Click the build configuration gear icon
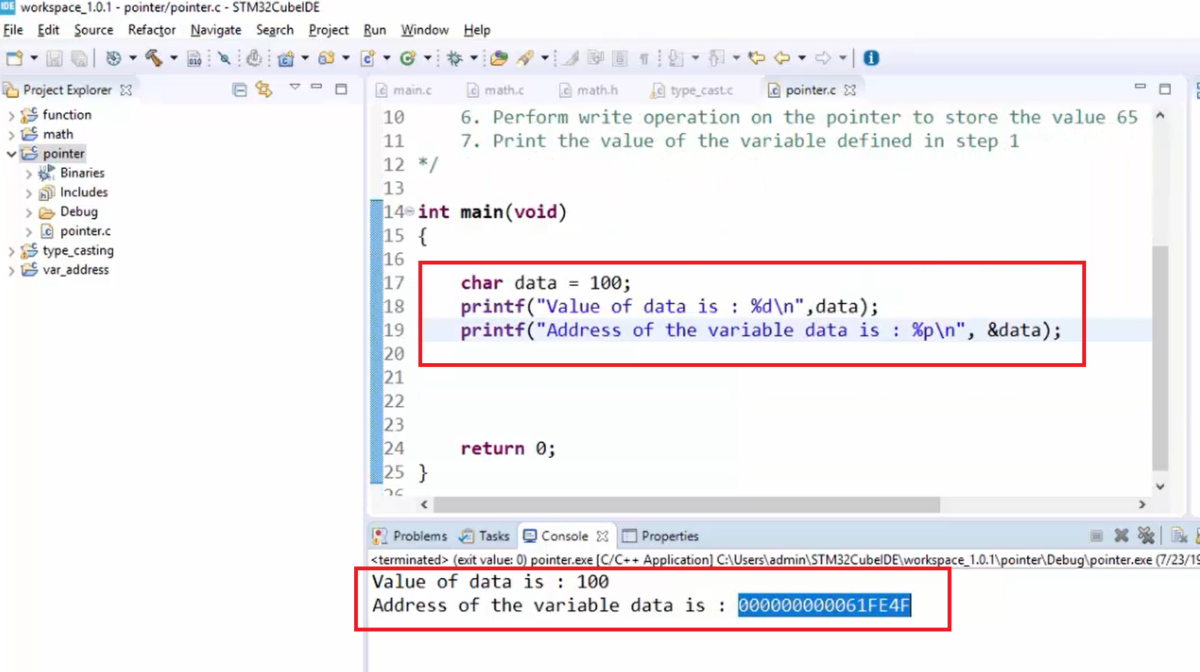This screenshot has height=672, width=1200. click(113, 58)
